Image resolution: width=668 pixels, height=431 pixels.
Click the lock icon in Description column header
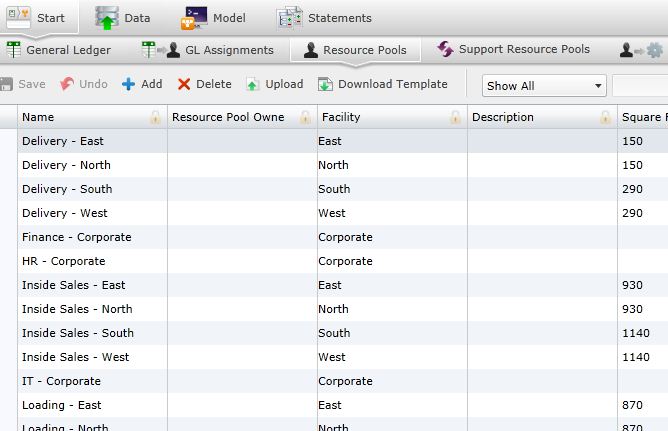[606, 118]
